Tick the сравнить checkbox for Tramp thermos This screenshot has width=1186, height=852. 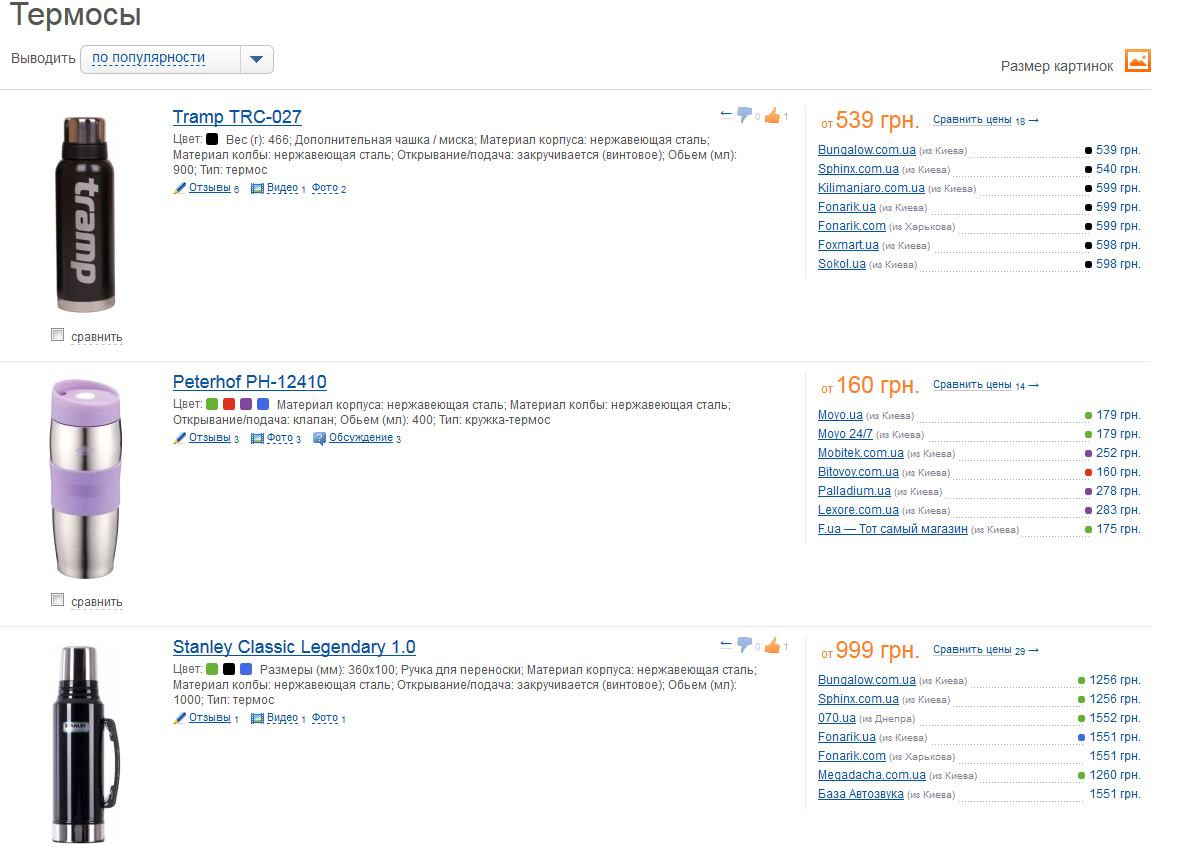pos(58,335)
